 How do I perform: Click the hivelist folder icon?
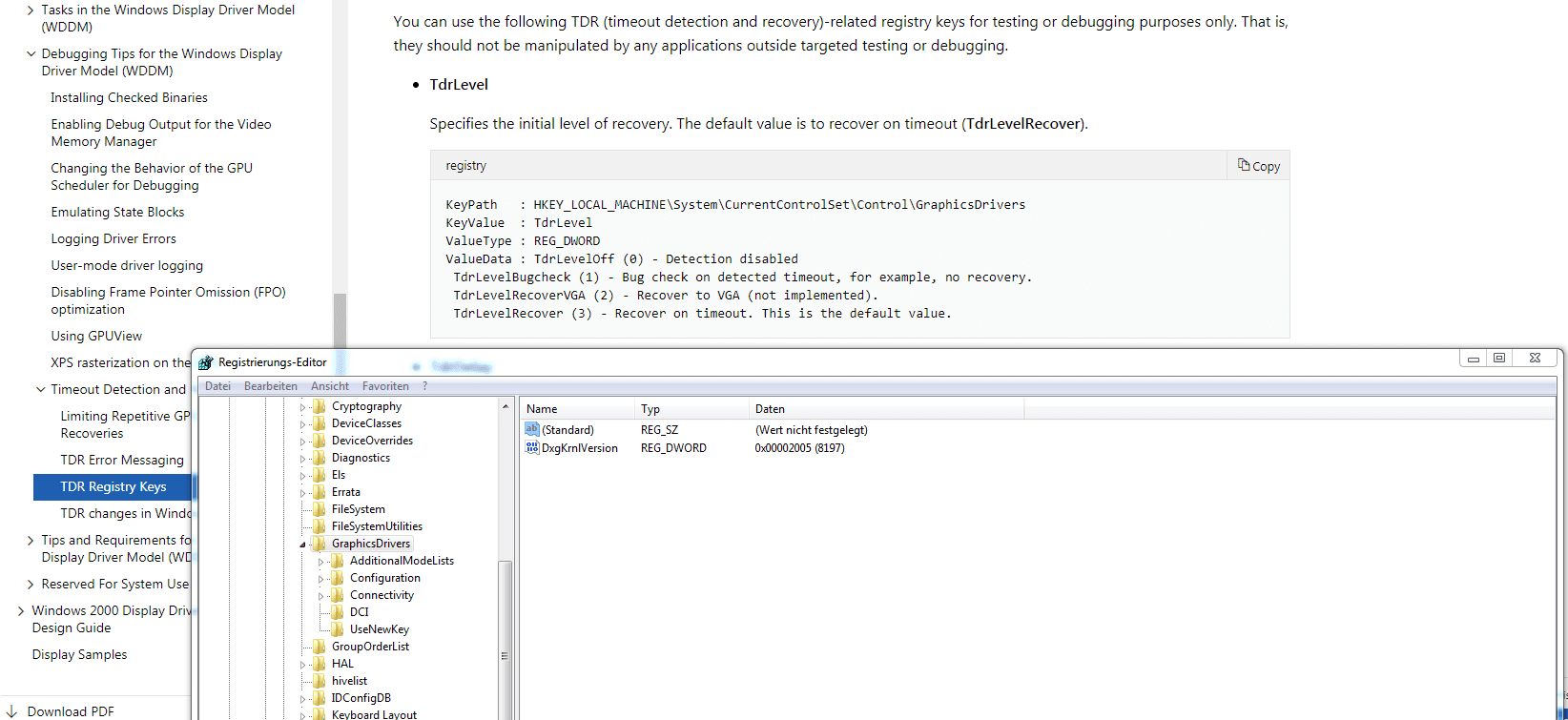(320, 681)
